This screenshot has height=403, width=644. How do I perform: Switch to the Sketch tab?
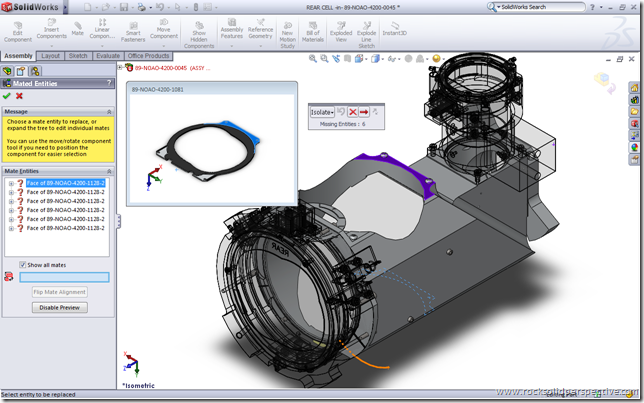[78, 56]
